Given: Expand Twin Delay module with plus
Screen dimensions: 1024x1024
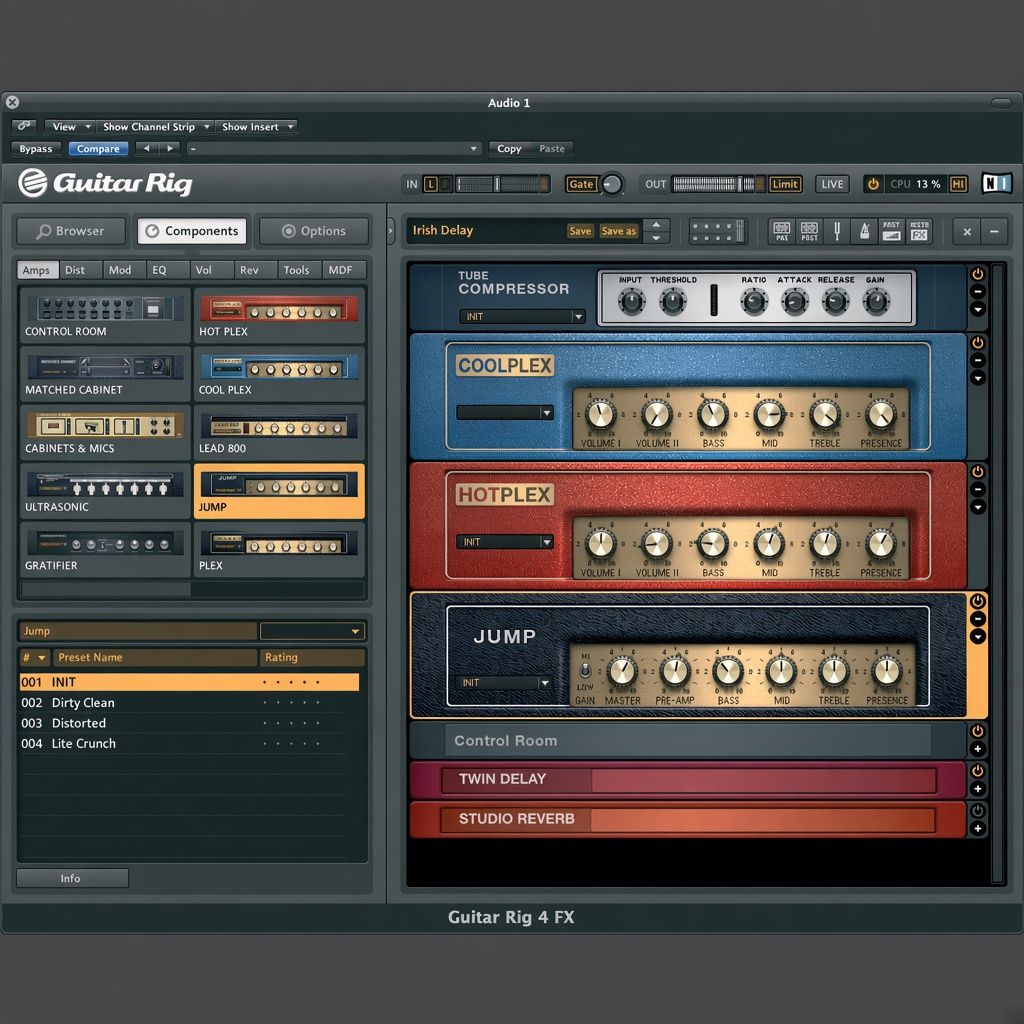Looking at the screenshot, I should pyautogui.click(x=978, y=789).
